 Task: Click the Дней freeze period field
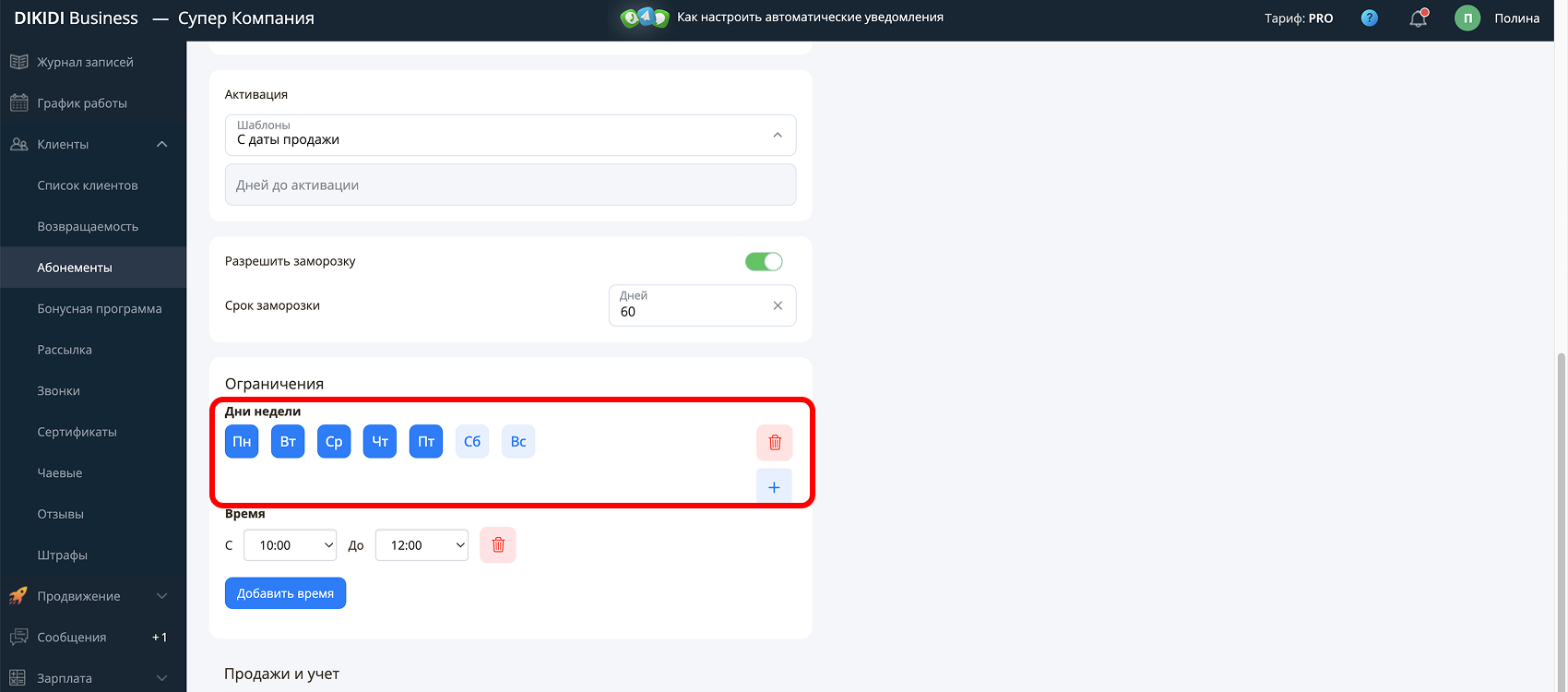[702, 305]
